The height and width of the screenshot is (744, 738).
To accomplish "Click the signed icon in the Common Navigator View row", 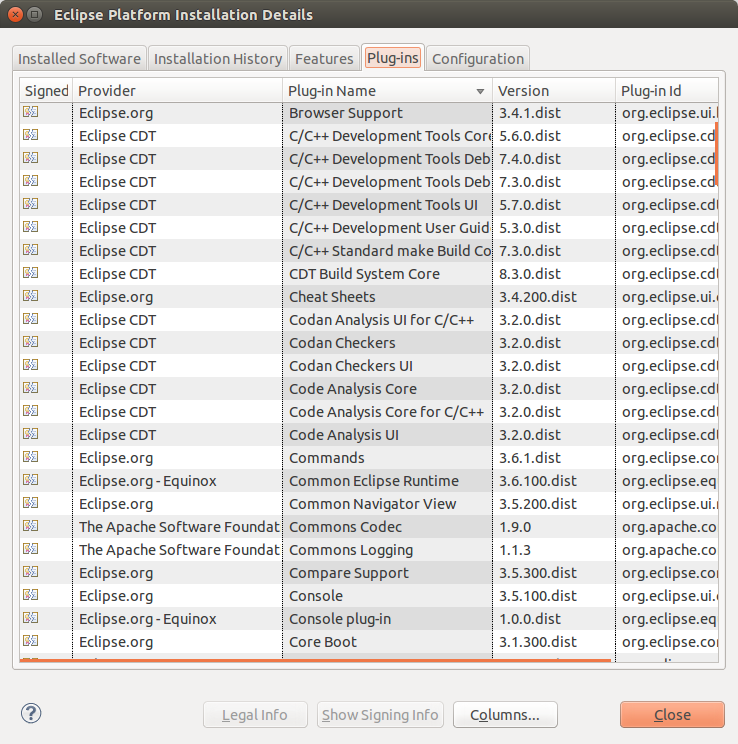I will (x=30, y=503).
